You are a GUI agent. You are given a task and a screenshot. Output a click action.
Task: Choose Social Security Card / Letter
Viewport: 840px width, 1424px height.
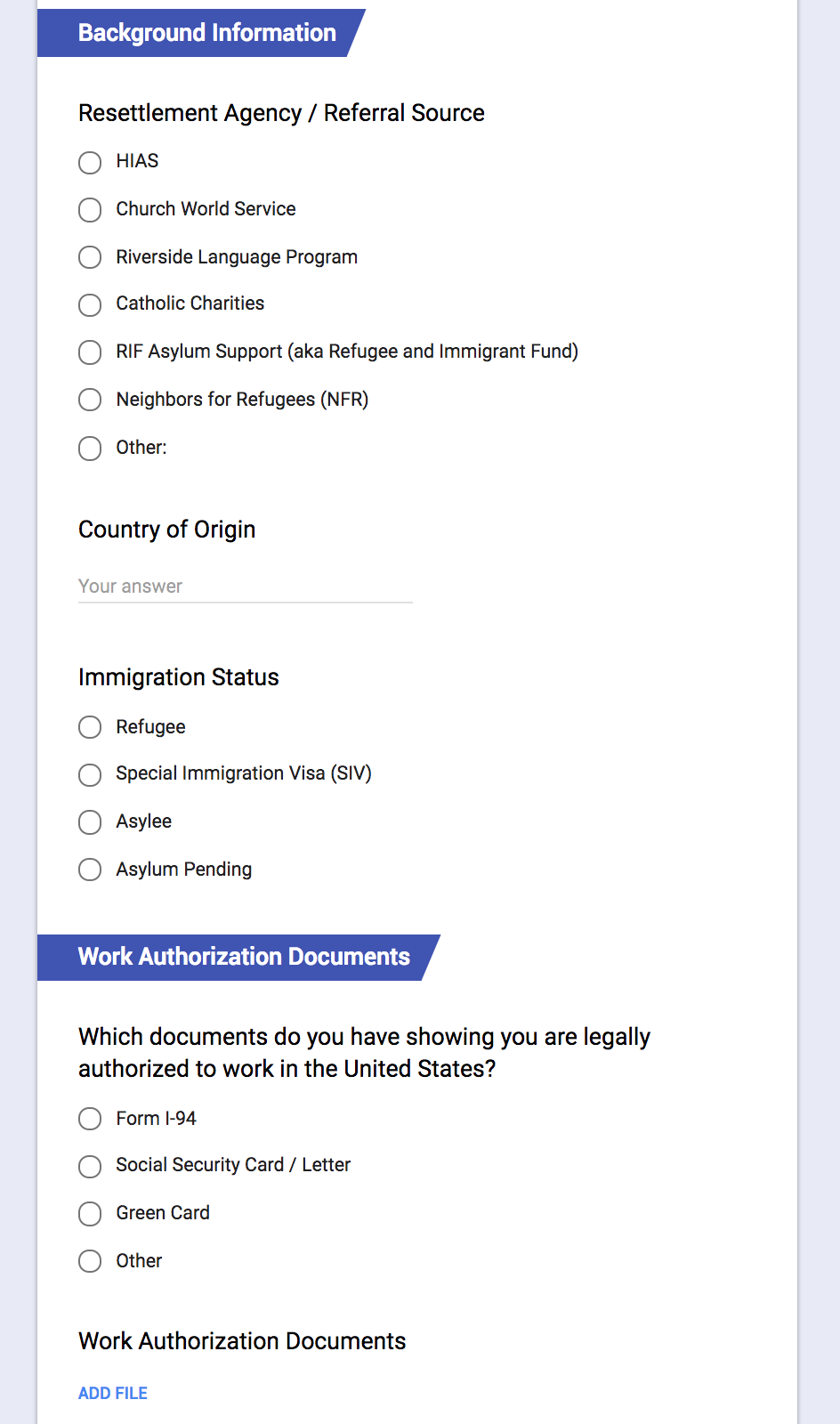tap(90, 1166)
